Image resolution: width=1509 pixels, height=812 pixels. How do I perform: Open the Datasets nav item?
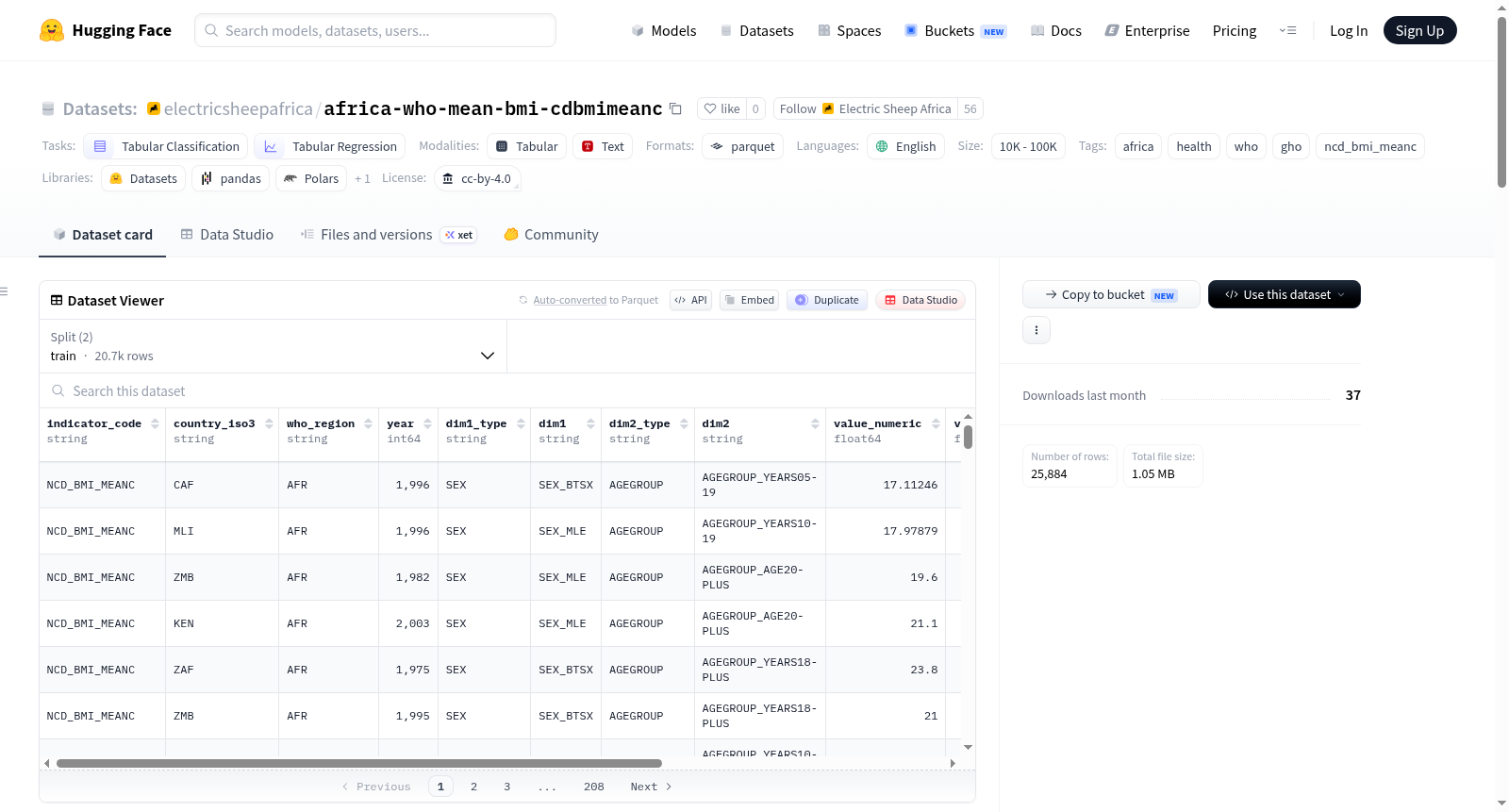(756, 30)
